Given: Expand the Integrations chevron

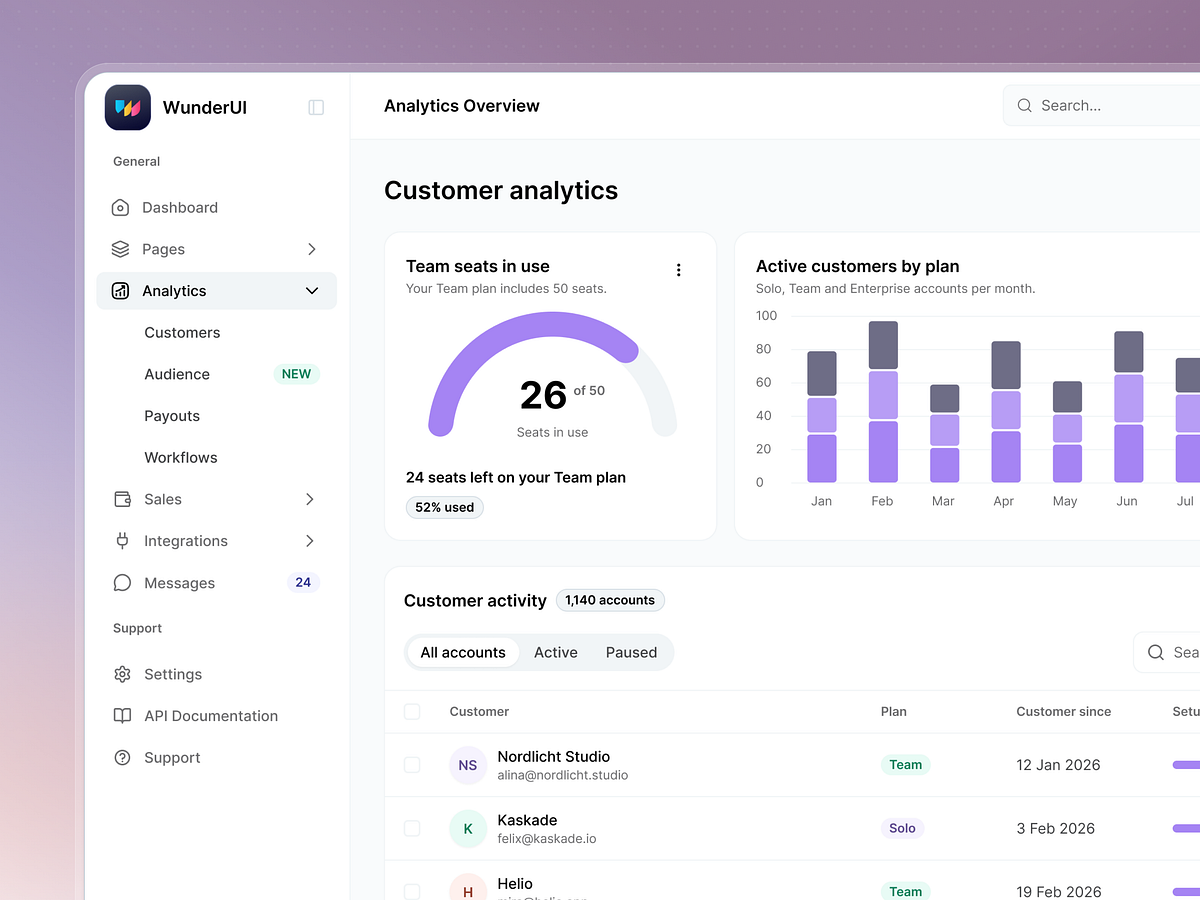Looking at the screenshot, I should pyautogui.click(x=310, y=541).
